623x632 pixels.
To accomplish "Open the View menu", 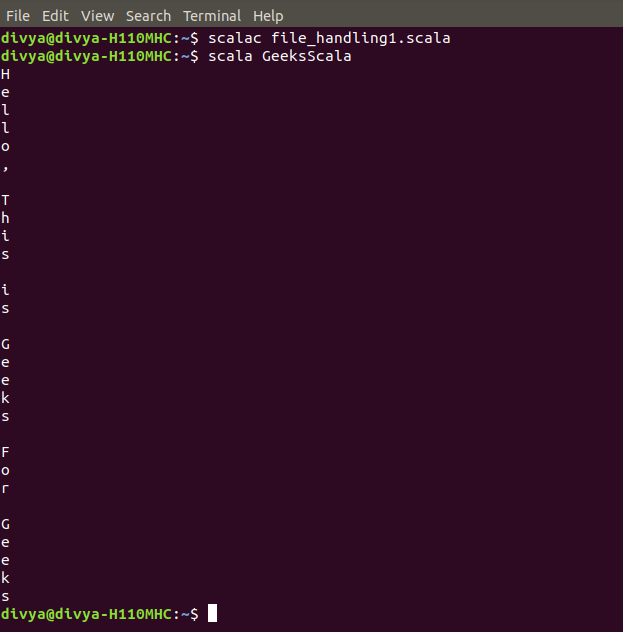I will (98, 16).
